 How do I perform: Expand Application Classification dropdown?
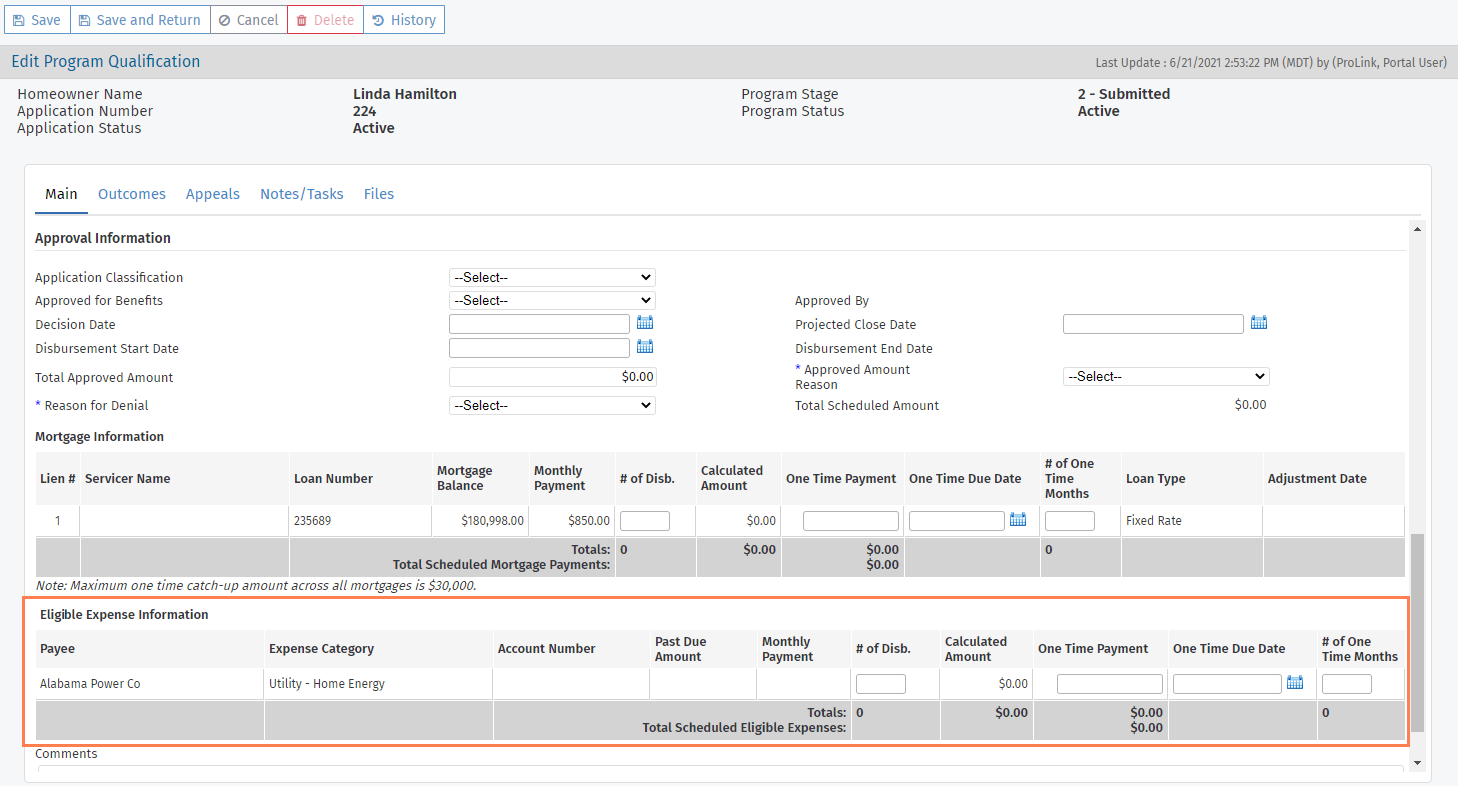point(552,277)
